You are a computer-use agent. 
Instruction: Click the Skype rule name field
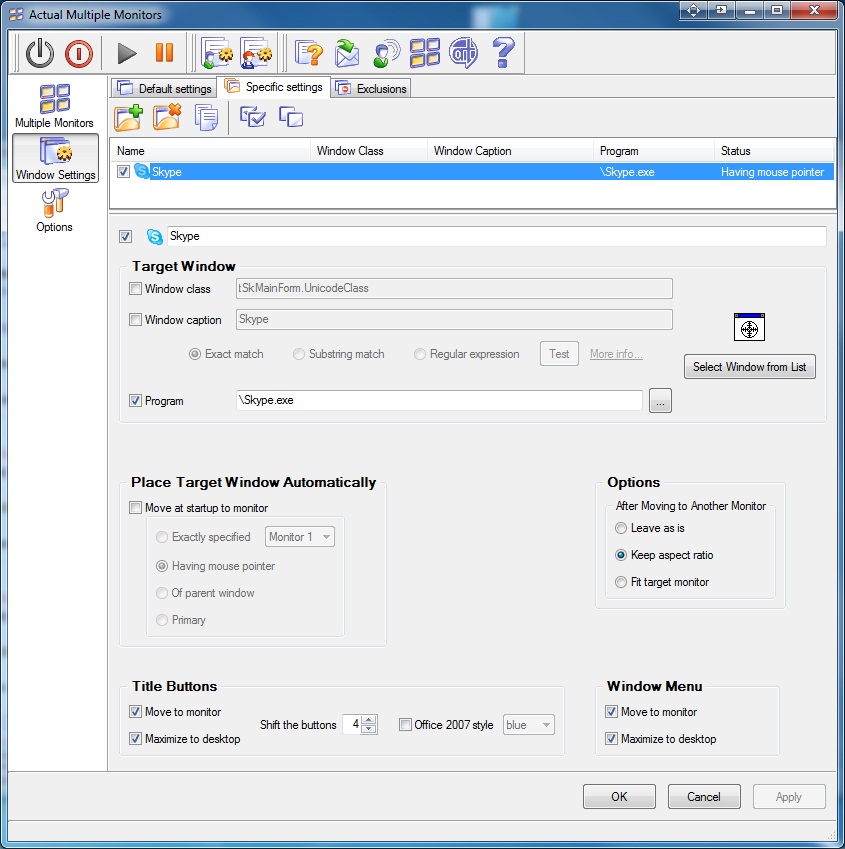[x=496, y=236]
